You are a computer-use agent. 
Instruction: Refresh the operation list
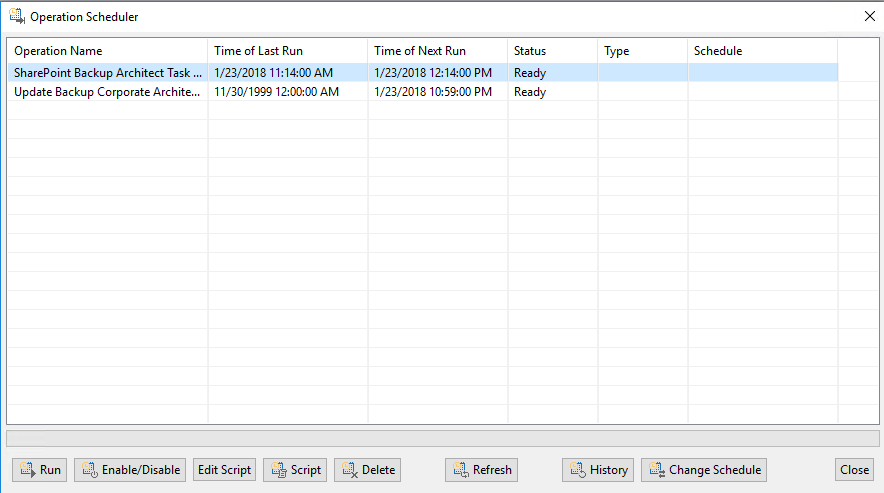click(481, 470)
